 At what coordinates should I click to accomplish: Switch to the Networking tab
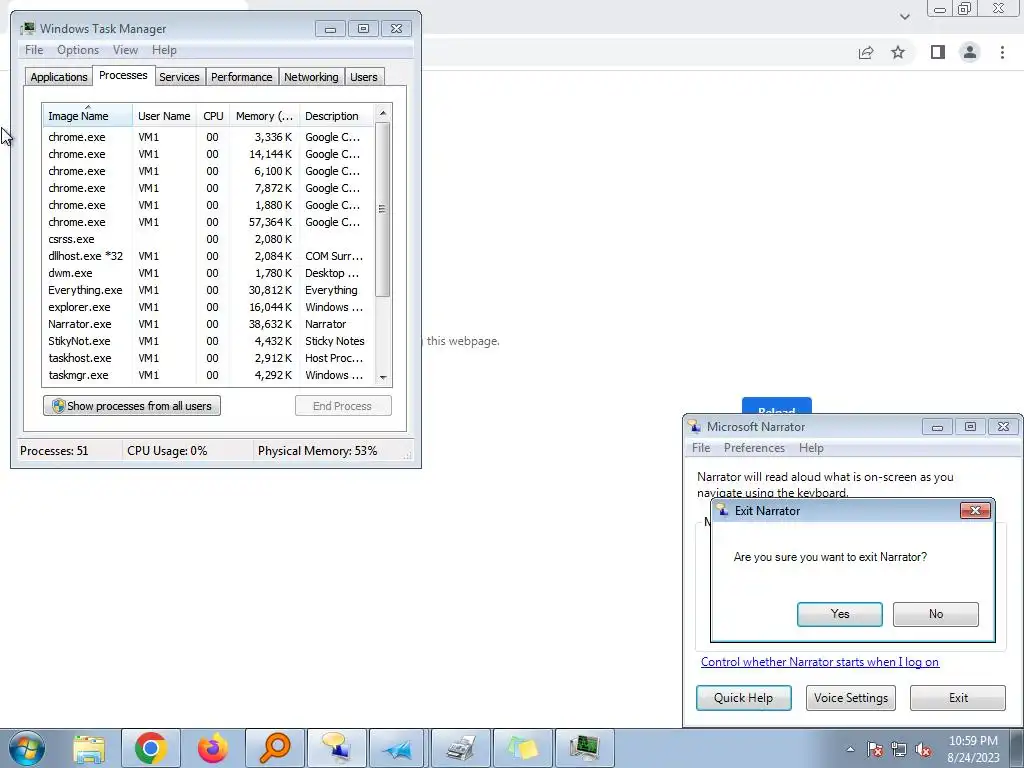click(311, 77)
